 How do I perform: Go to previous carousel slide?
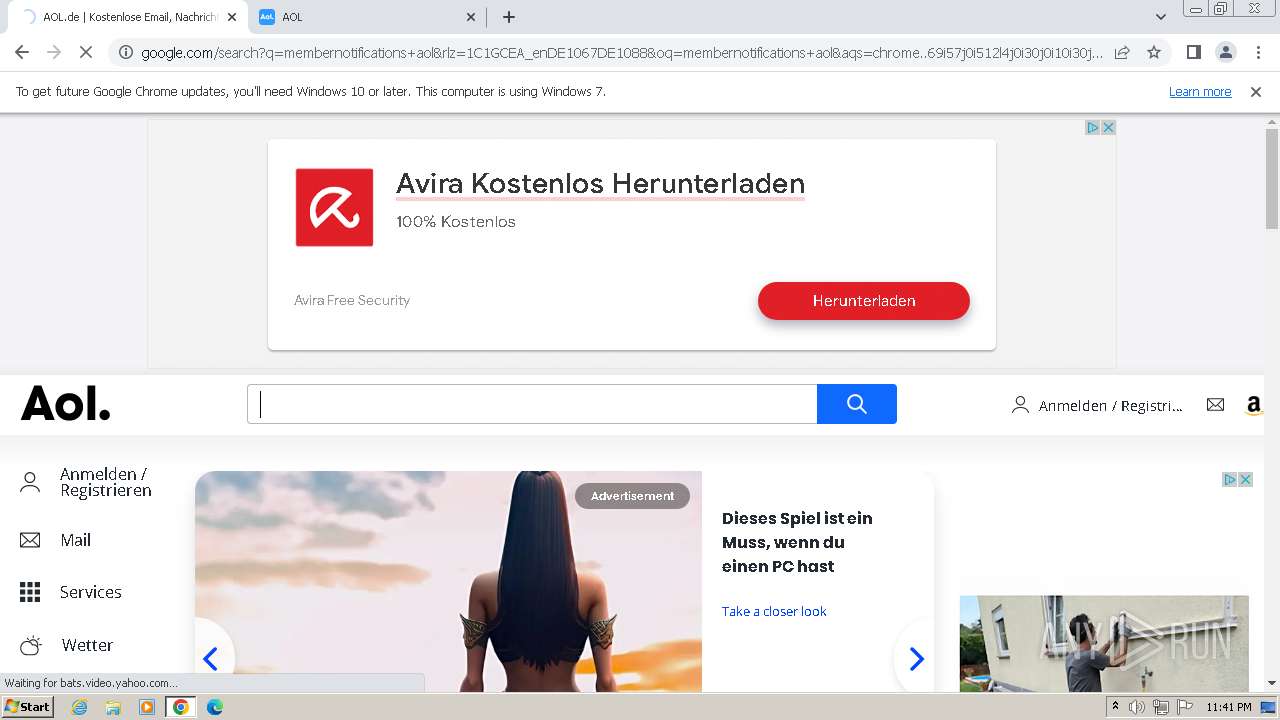210,658
